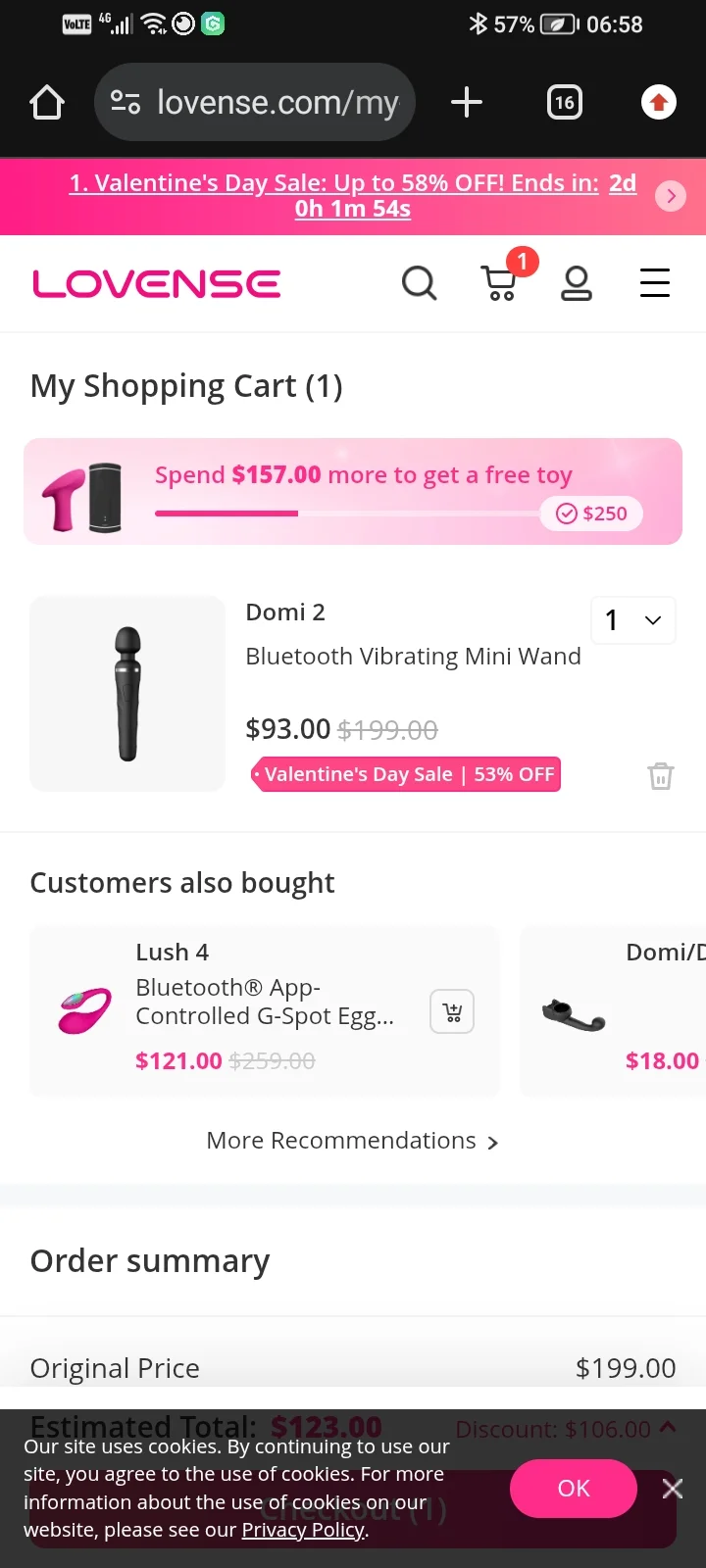This screenshot has height=1568, width=706.
Task: Tap the browser home icon
Action: pos(47,102)
